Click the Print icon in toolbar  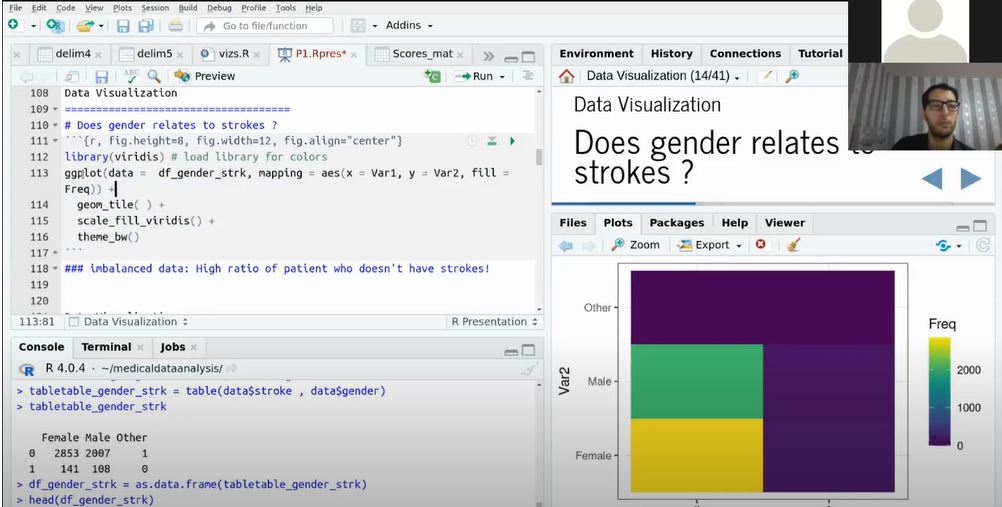click(176, 26)
